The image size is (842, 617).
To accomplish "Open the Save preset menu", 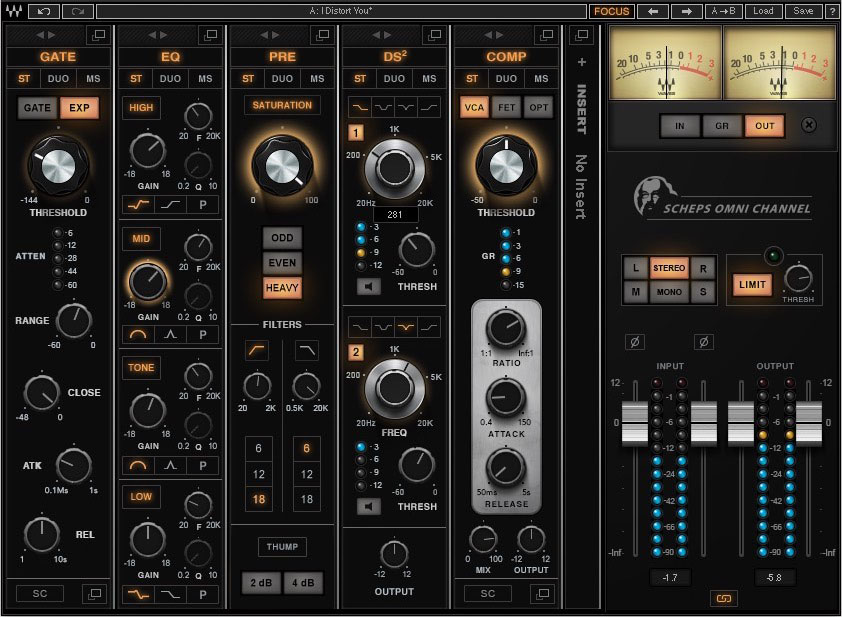I will click(x=803, y=11).
